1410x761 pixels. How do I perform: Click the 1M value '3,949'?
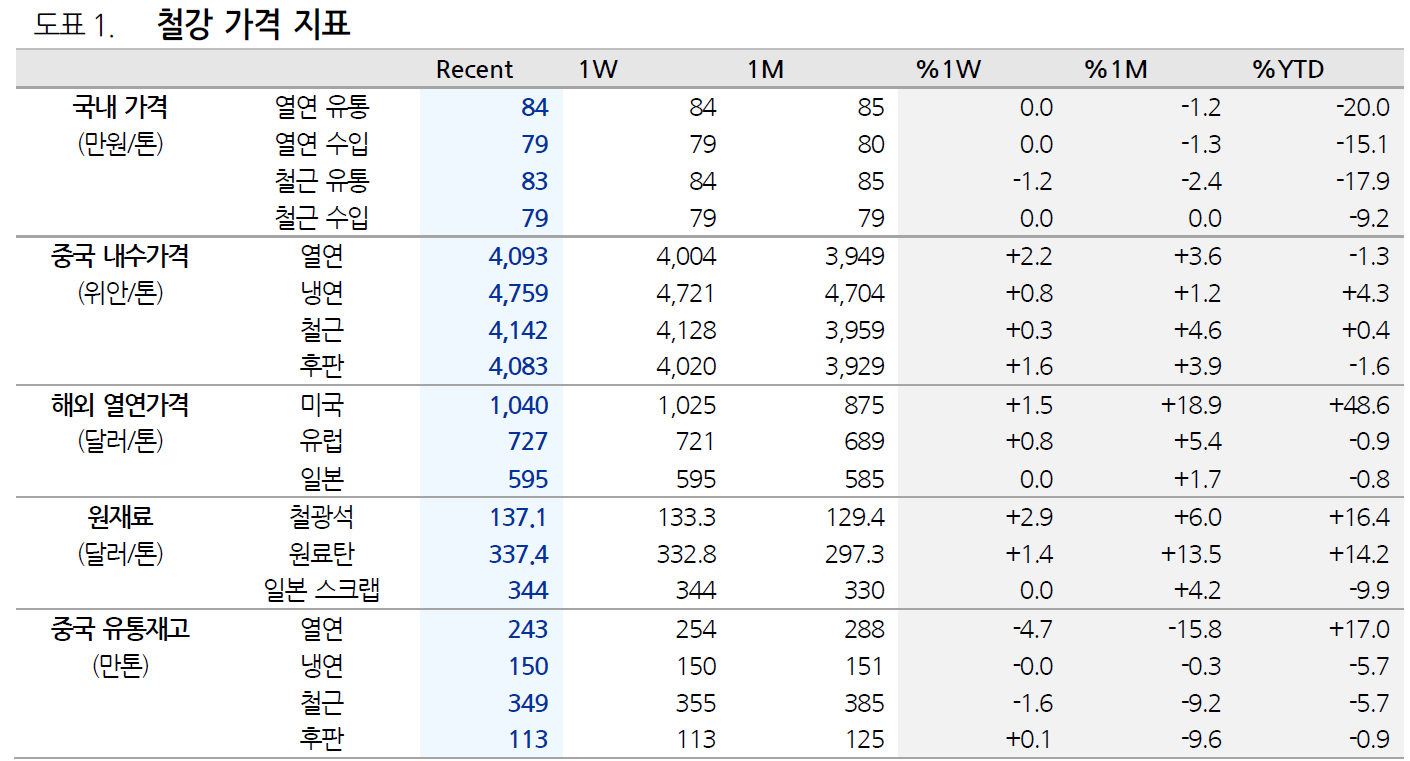(855, 257)
